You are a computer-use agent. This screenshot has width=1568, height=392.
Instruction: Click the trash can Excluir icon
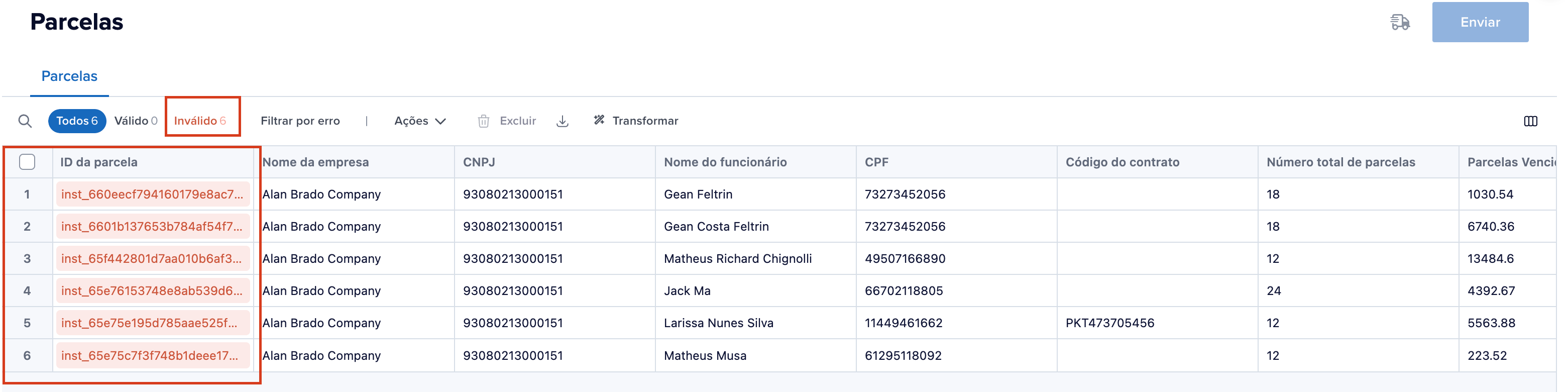(483, 121)
